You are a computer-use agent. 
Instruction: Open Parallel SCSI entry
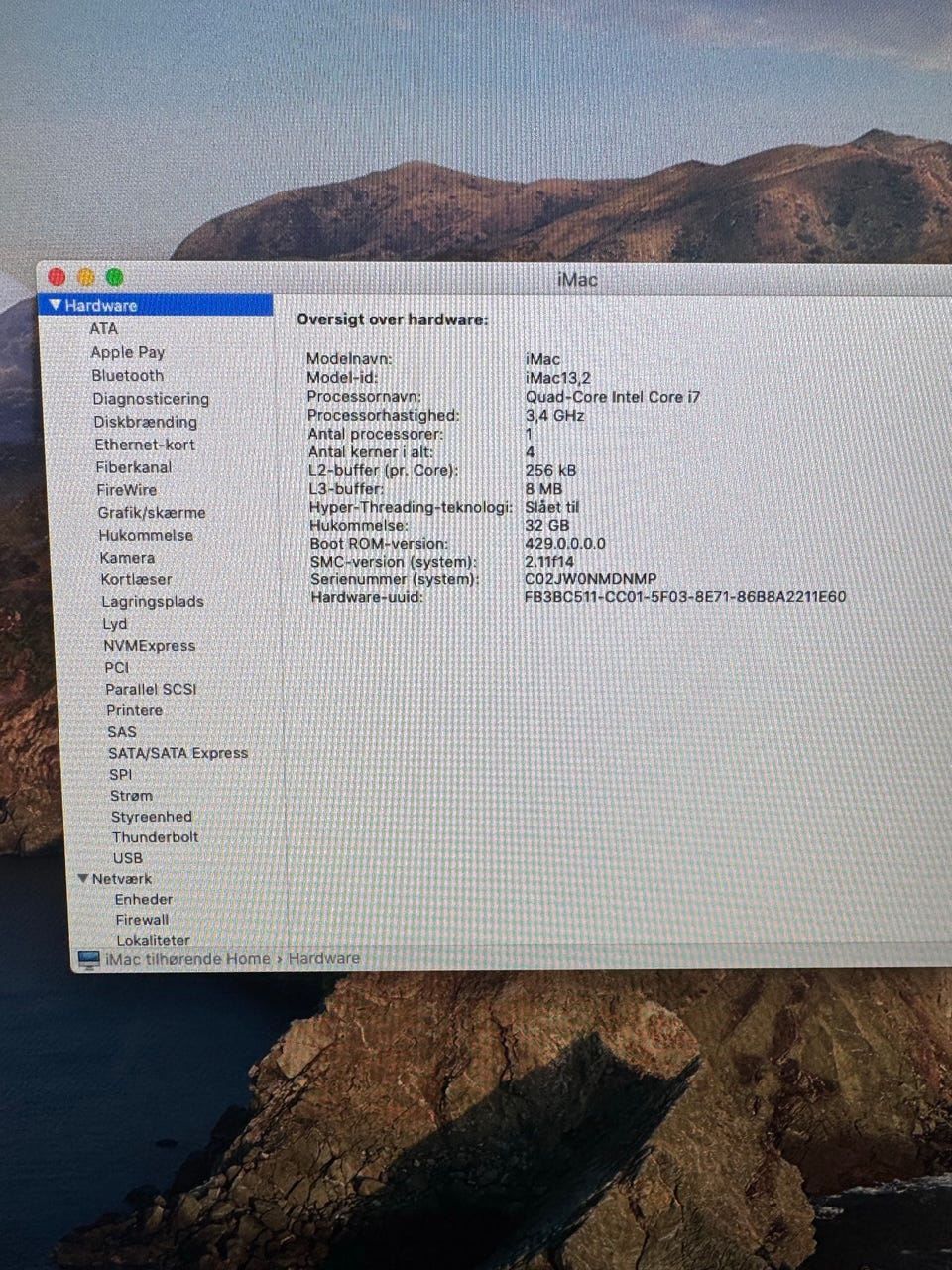(152, 689)
